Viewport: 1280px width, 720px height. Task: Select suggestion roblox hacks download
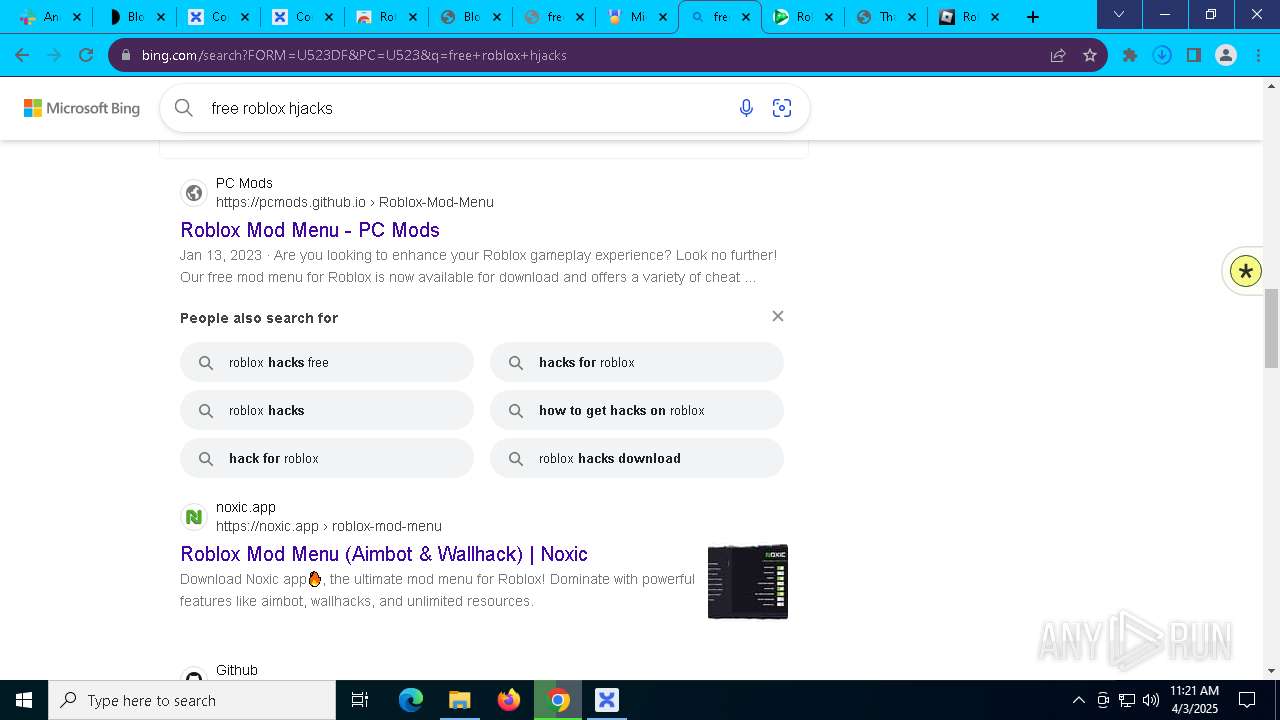pyautogui.click(x=637, y=458)
